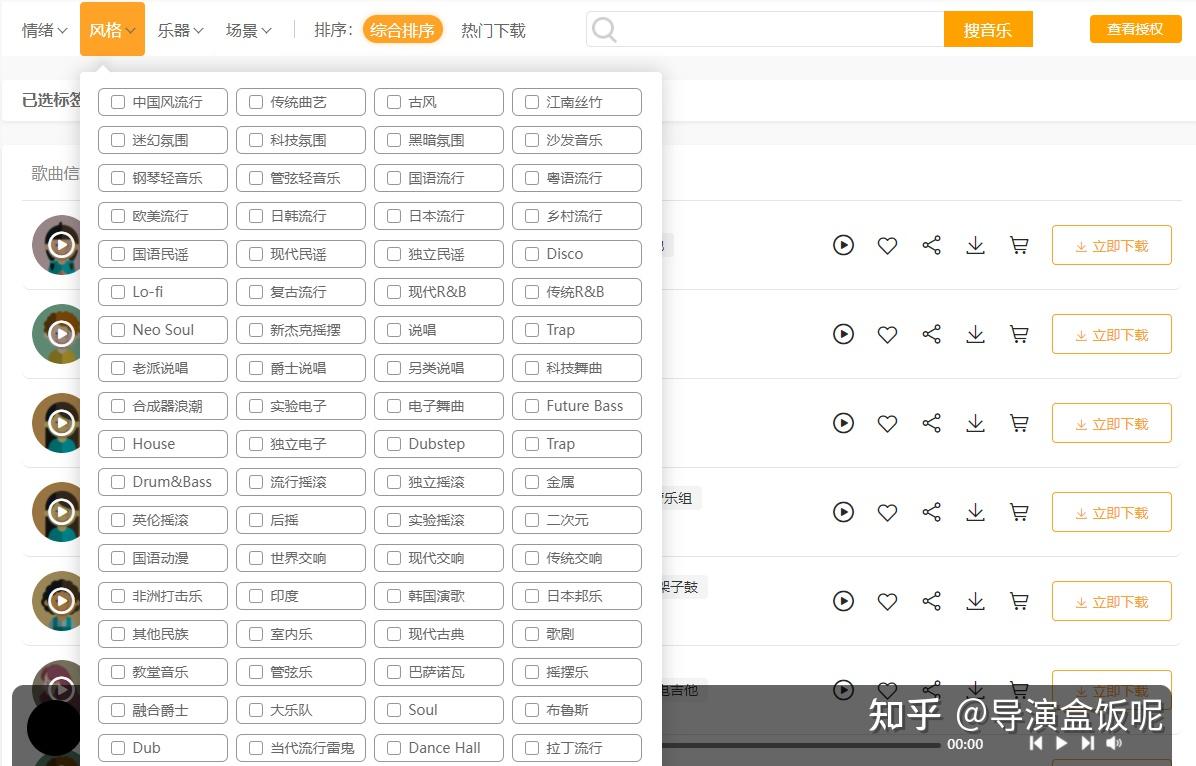This screenshot has width=1196, height=766.
Task: Share the third song via the share icon
Action: [932, 423]
